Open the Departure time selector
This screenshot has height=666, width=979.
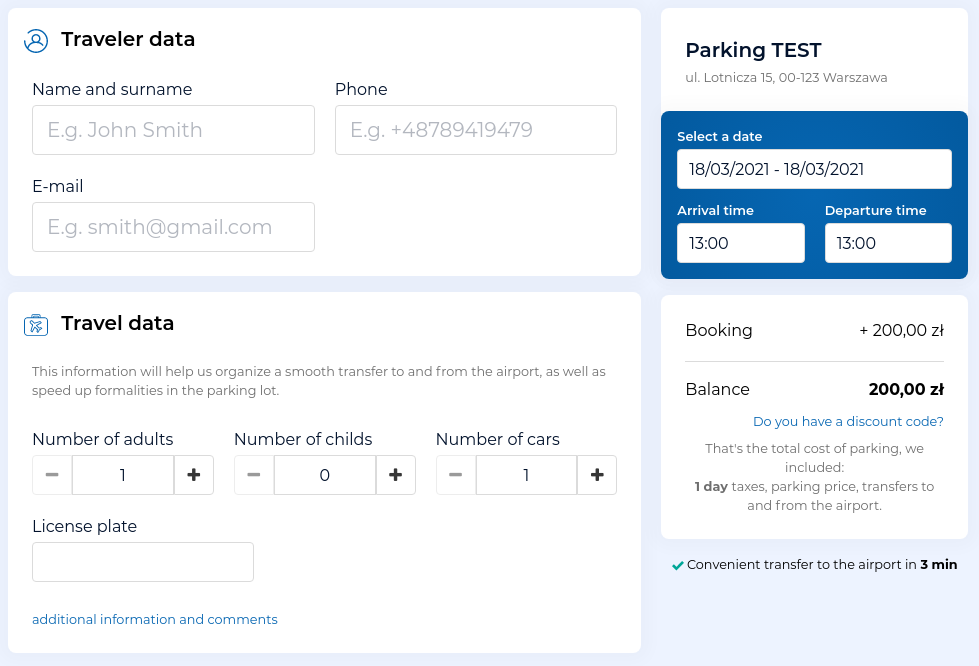888,243
